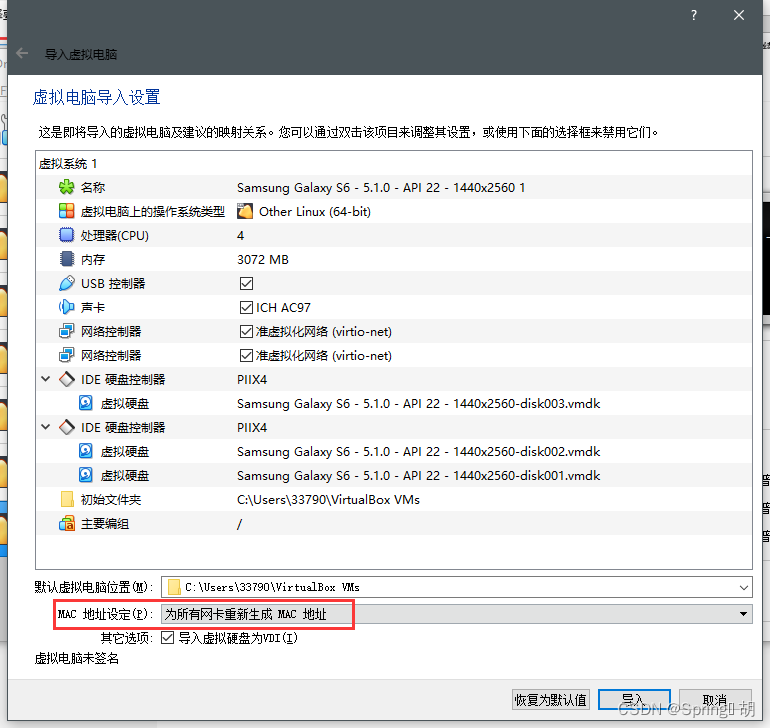Go back using the arrow beside 导入虚拟电脑
Screen dimensions: 770x728
tap(22, 53)
